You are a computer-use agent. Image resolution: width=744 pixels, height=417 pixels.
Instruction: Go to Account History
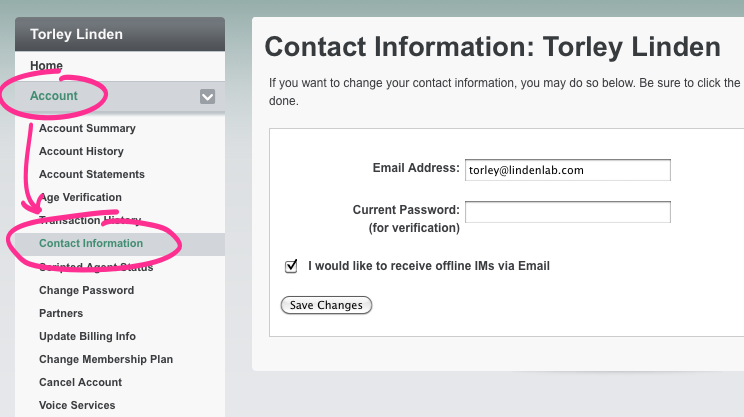81,151
